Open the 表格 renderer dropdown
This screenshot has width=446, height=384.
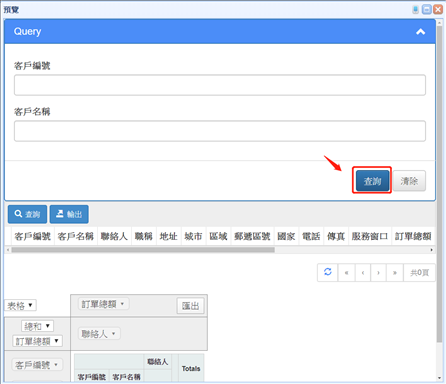click(x=20, y=305)
